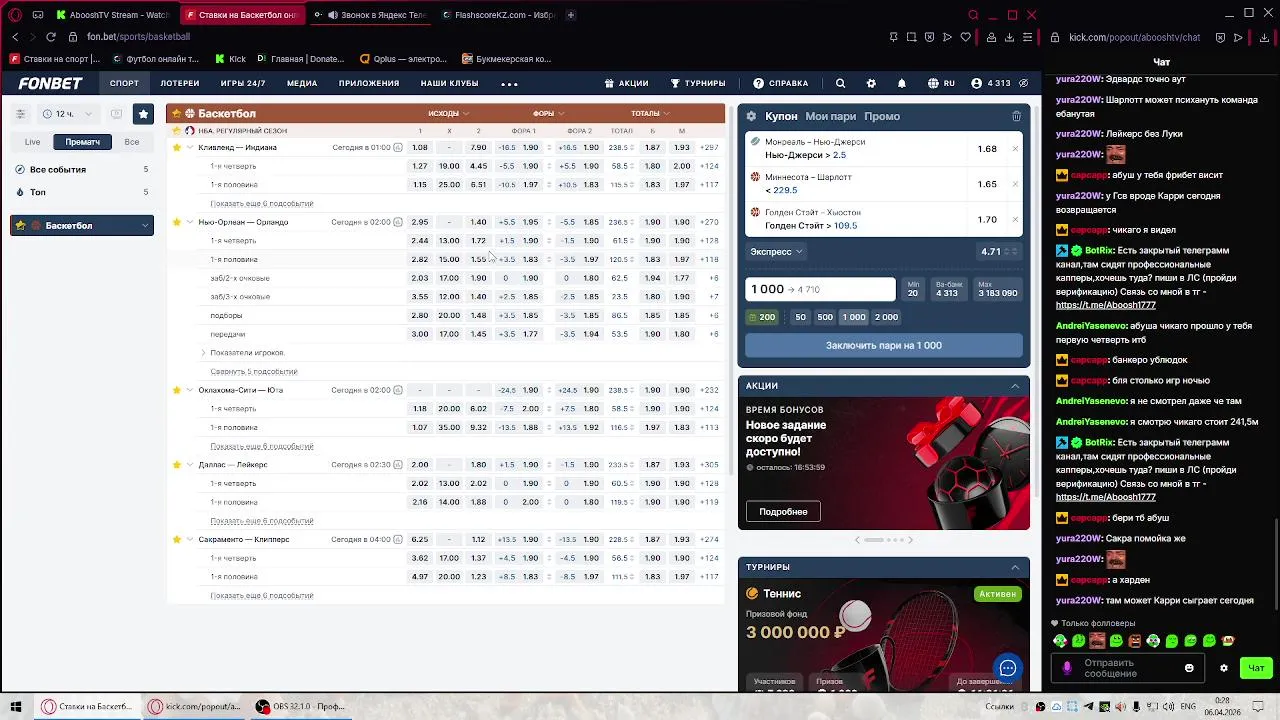Open Лотереи in top navigation

tap(180, 84)
